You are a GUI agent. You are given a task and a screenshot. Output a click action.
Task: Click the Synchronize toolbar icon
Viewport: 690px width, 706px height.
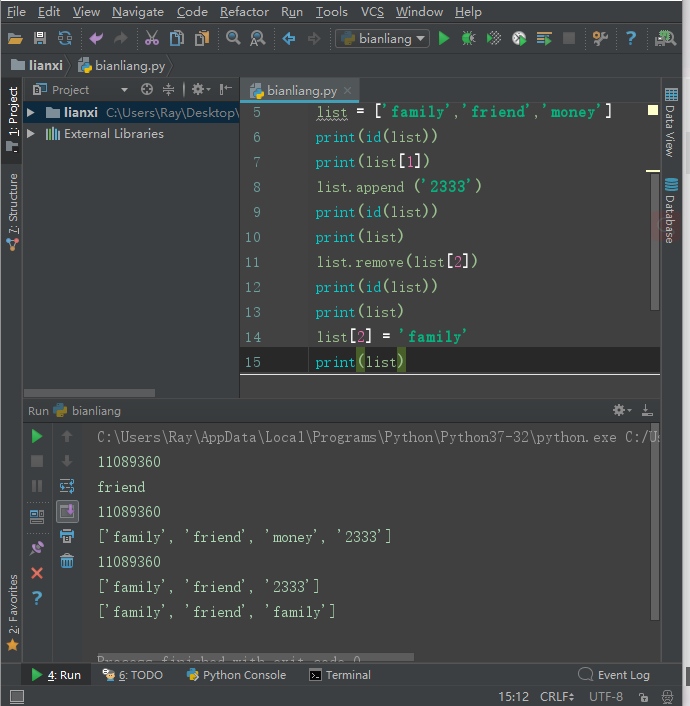pyautogui.click(x=65, y=39)
